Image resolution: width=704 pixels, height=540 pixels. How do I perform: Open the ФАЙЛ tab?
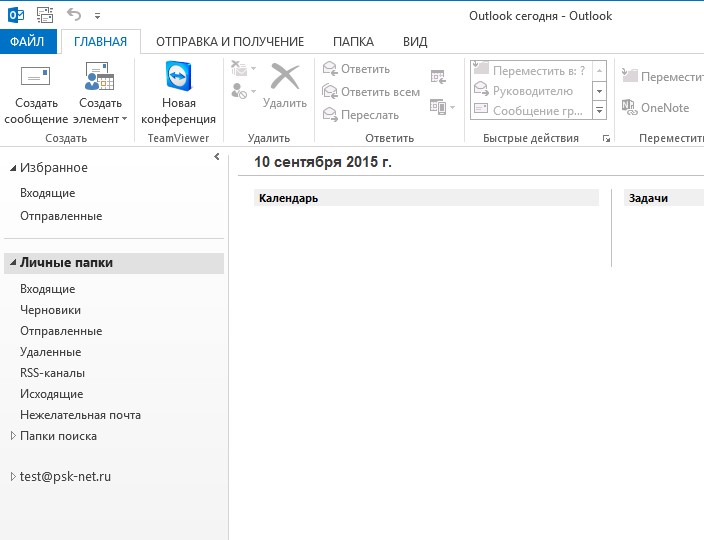(x=27, y=42)
